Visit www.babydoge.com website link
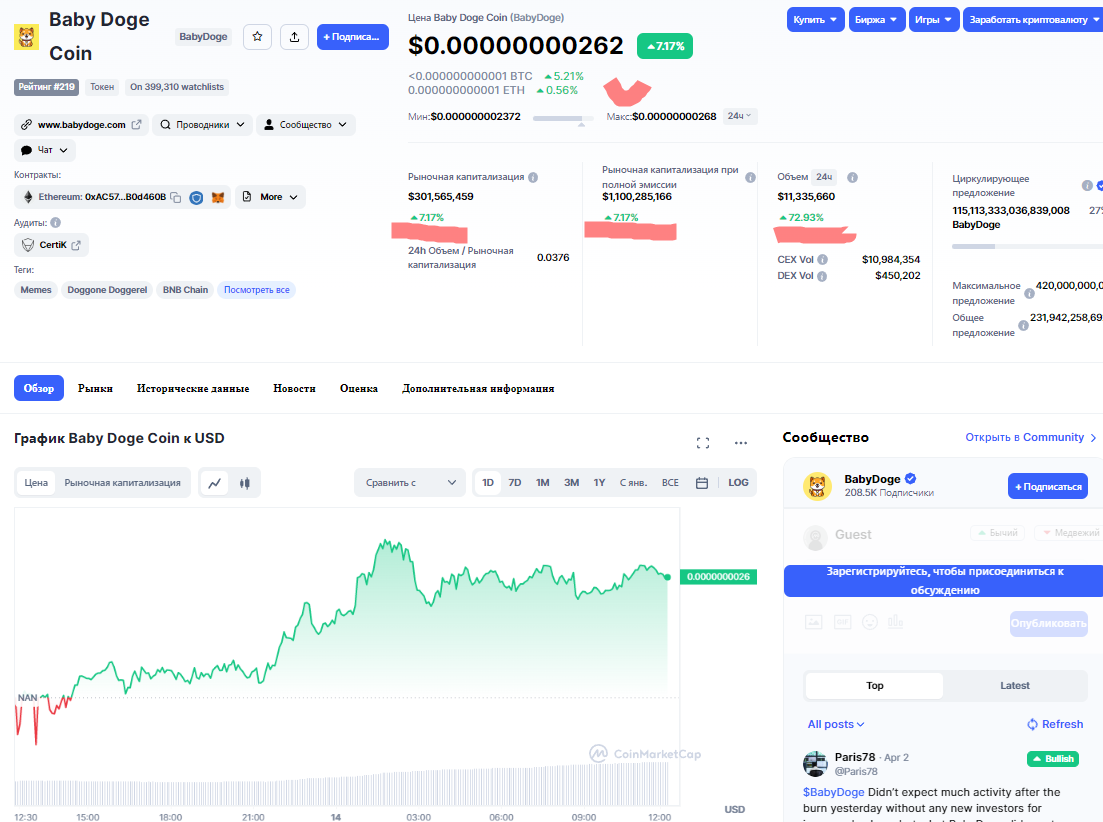Viewport: 1103px width, 822px height. [82, 125]
